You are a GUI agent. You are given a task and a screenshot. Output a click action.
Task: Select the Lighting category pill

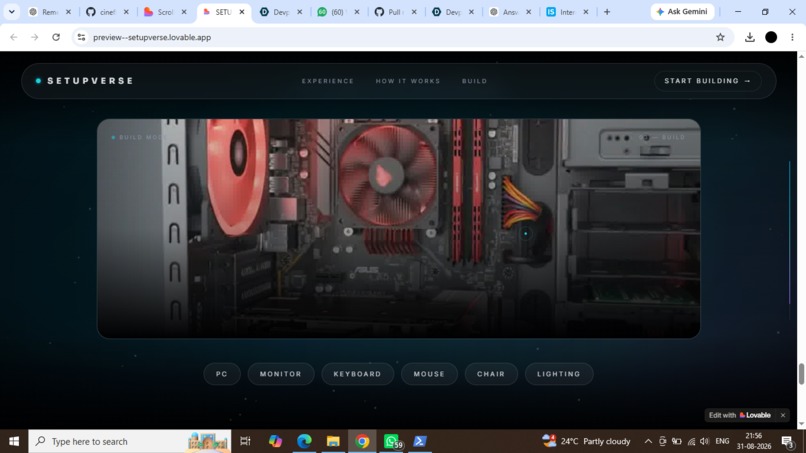click(559, 374)
